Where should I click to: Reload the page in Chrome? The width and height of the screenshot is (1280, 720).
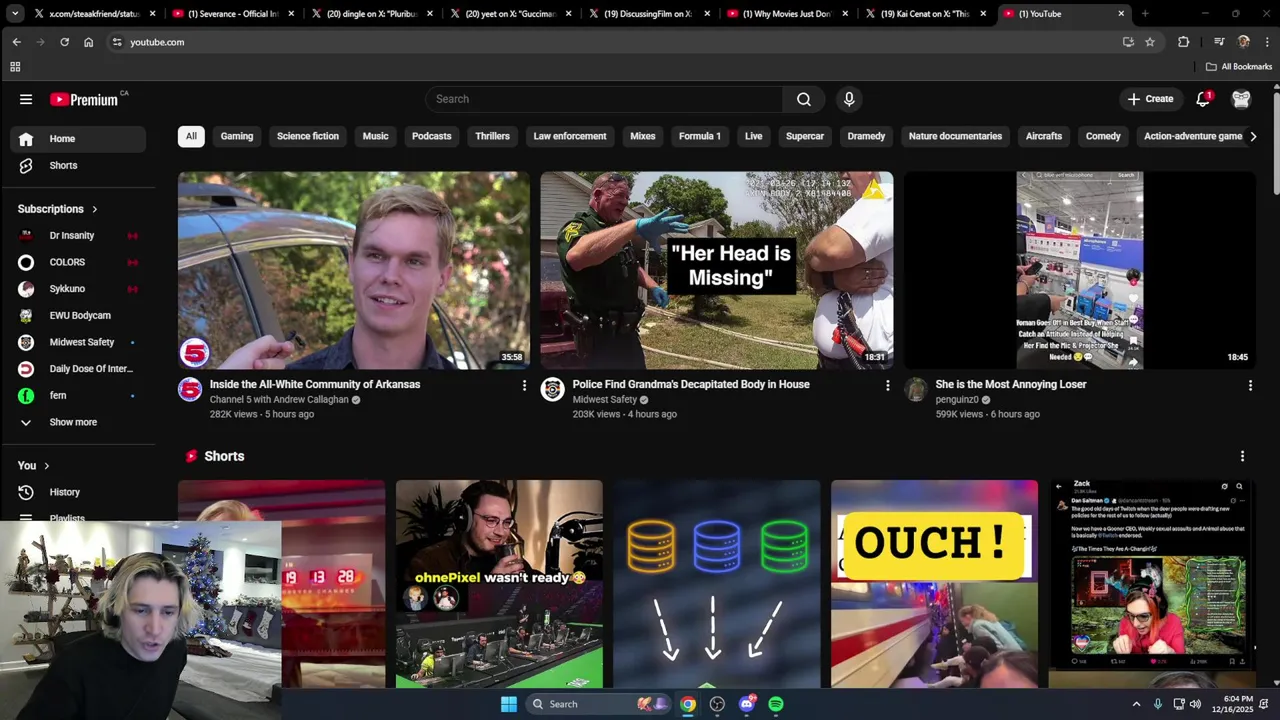click(x=64, y=42)
